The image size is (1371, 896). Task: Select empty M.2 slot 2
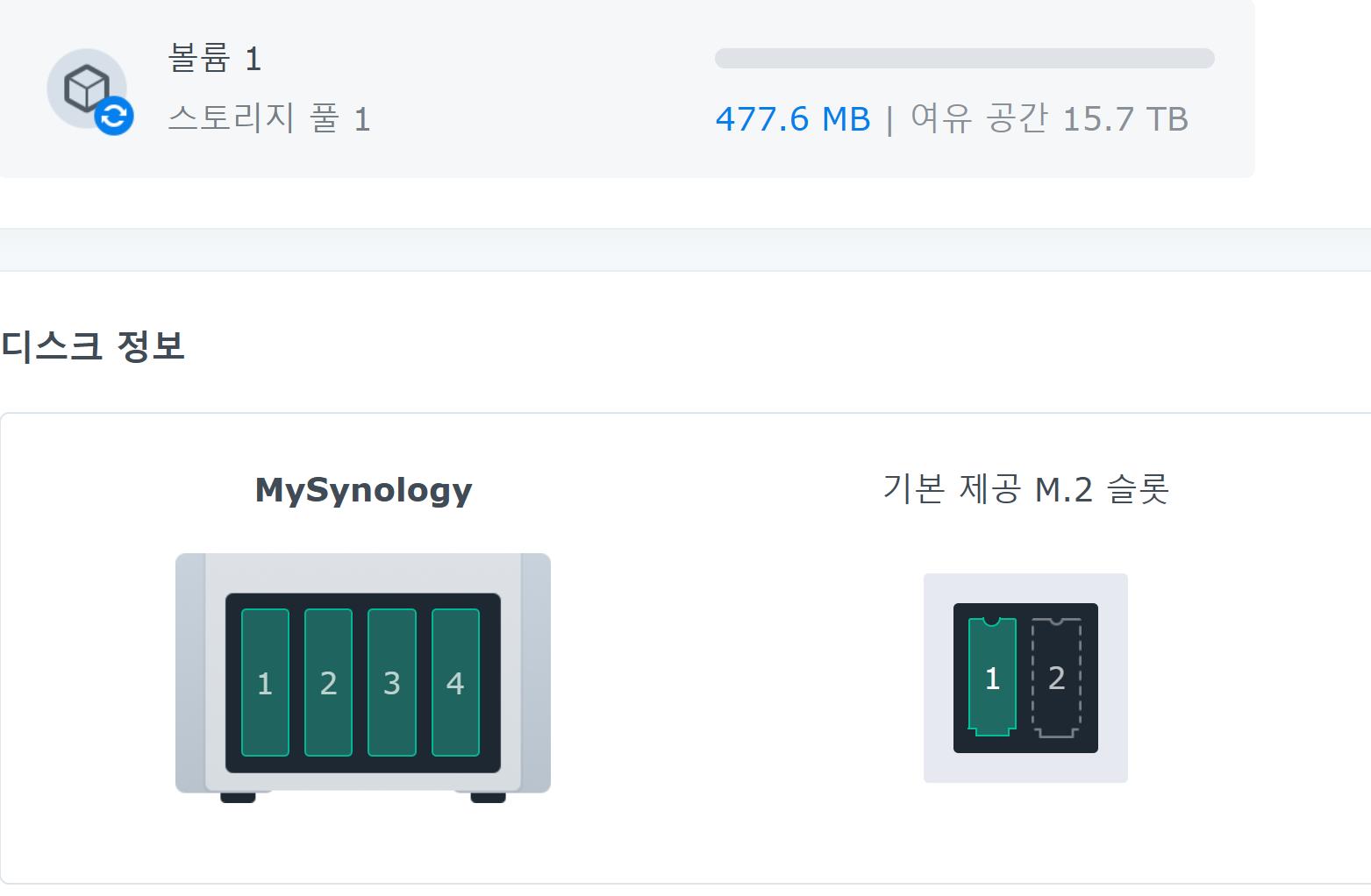pos(1056,677)
